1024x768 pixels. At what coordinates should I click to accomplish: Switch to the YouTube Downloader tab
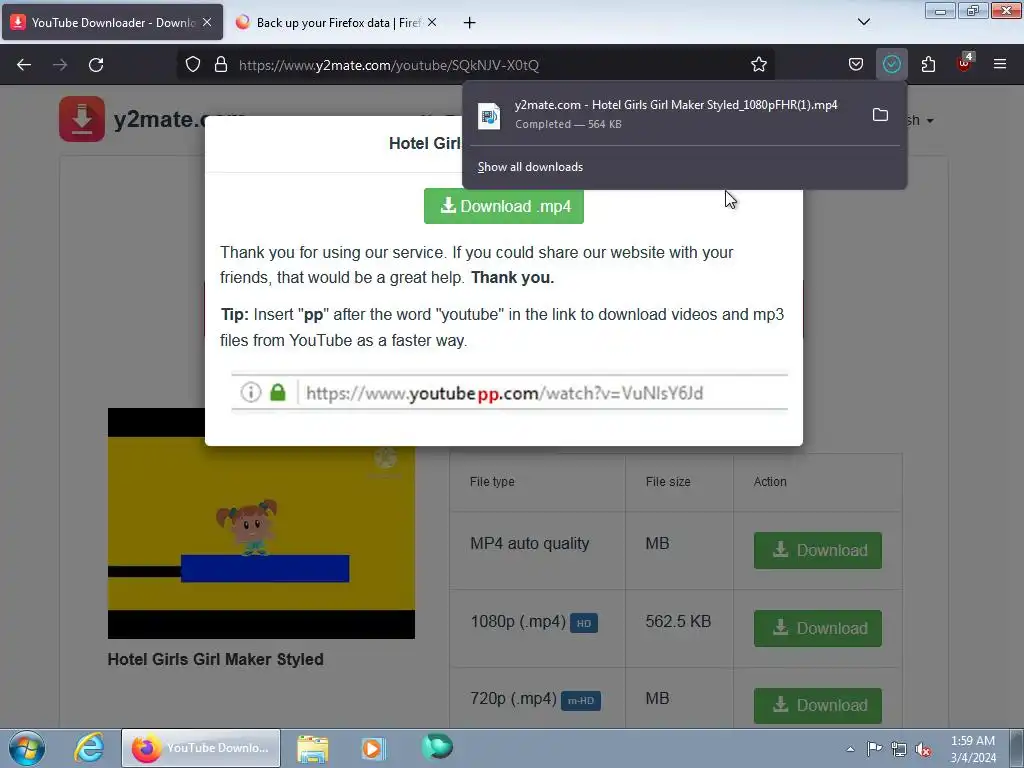112,23
